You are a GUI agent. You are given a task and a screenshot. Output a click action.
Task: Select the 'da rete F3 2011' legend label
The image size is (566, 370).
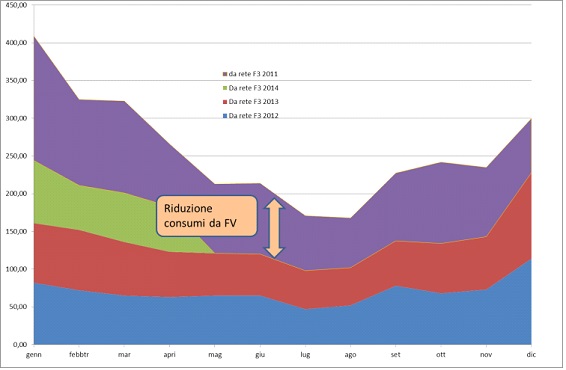click(253, 74)
